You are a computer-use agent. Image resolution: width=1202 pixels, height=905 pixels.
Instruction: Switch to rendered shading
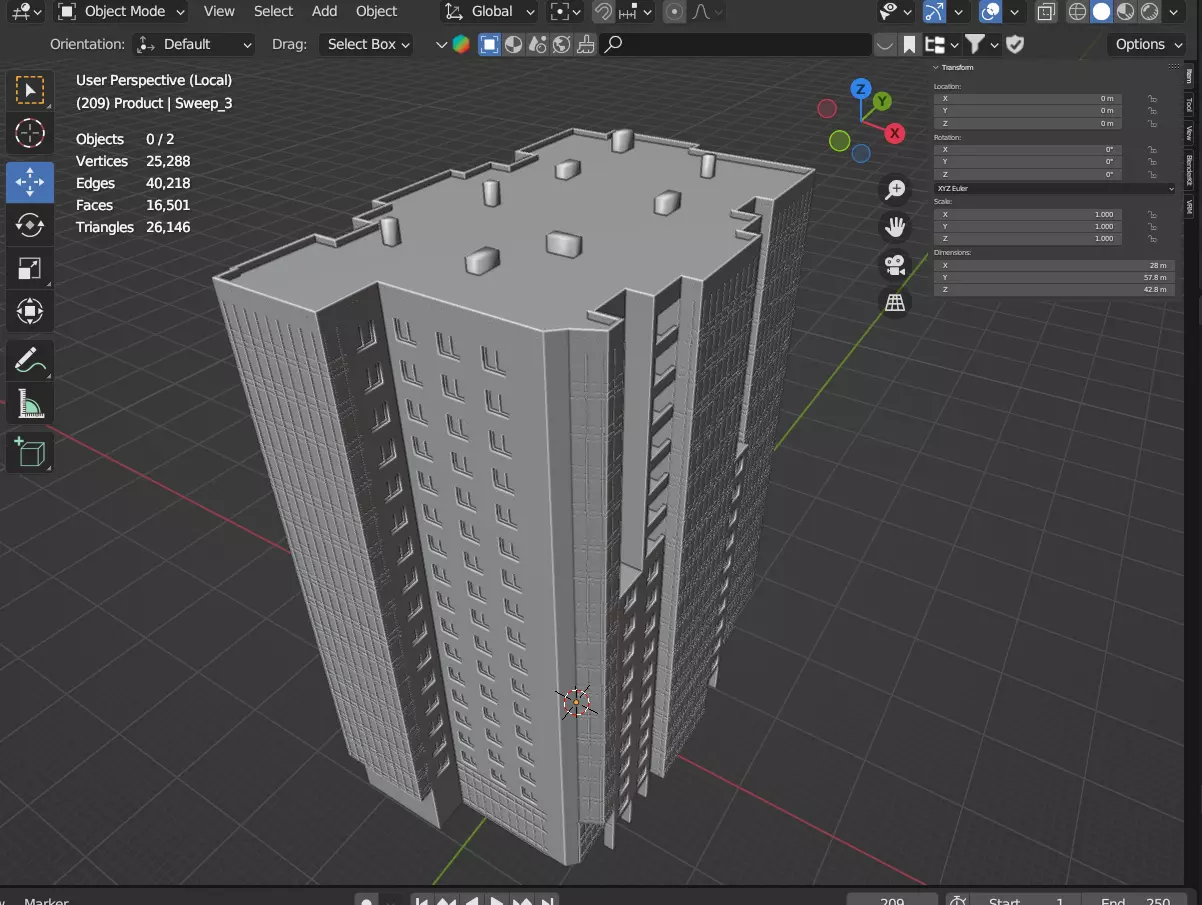(1150, 12)
